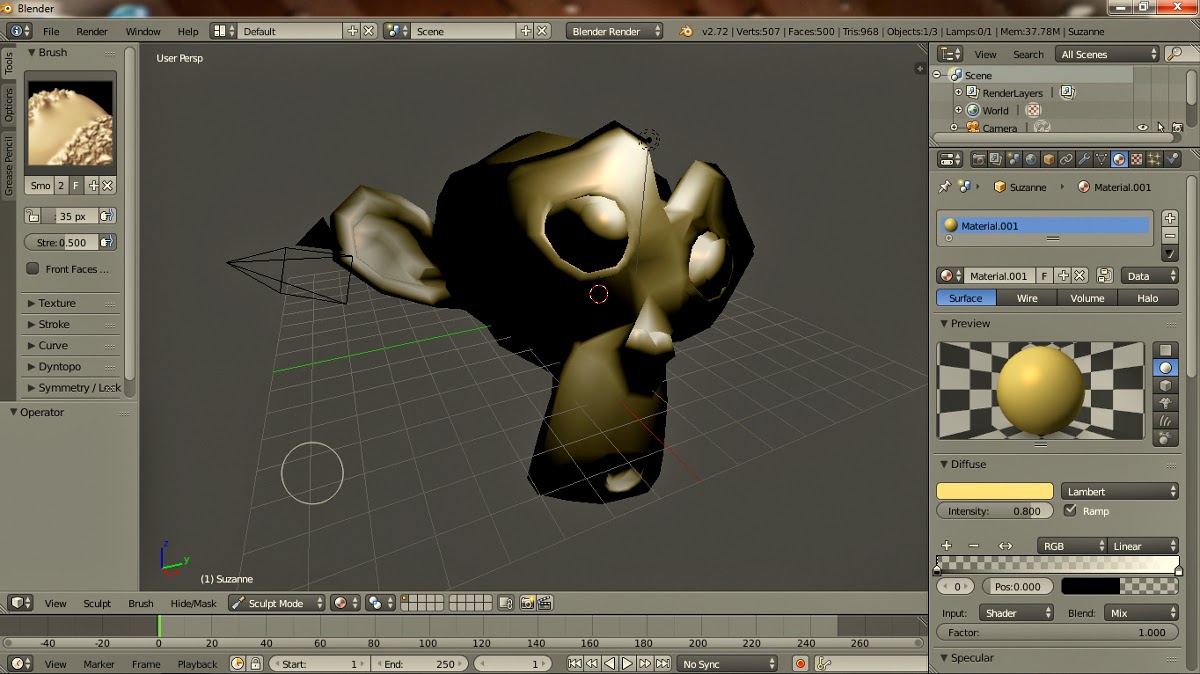Click the outliner search magnifier icon
1200x674 pixels.
(1175, 54)
